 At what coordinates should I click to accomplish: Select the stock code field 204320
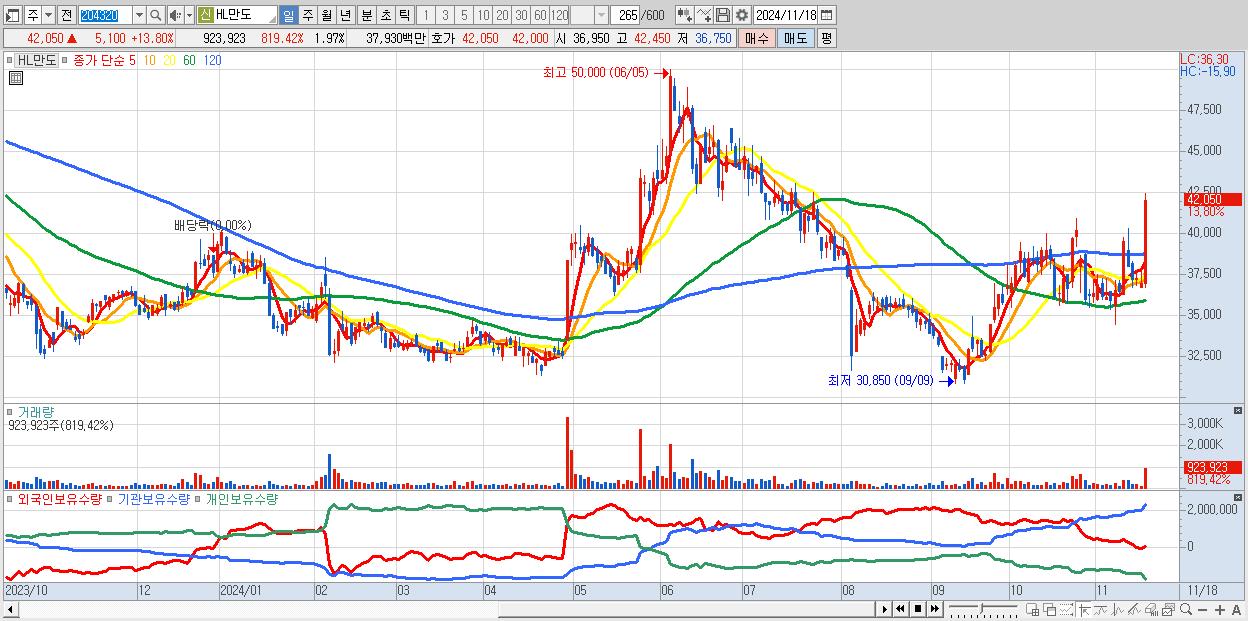click(104, 15)
